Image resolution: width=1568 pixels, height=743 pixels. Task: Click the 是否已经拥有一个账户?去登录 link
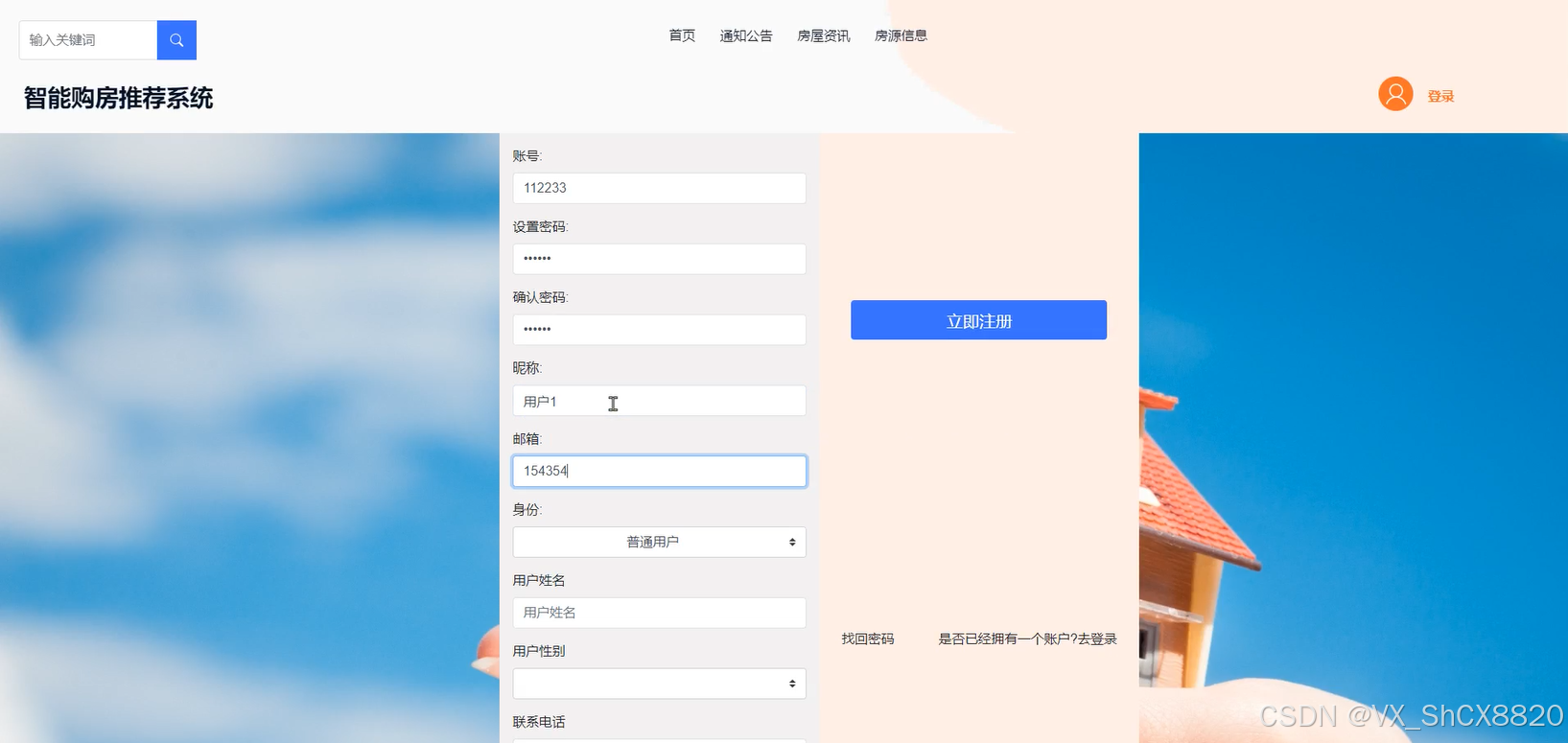click(1027, 639)
